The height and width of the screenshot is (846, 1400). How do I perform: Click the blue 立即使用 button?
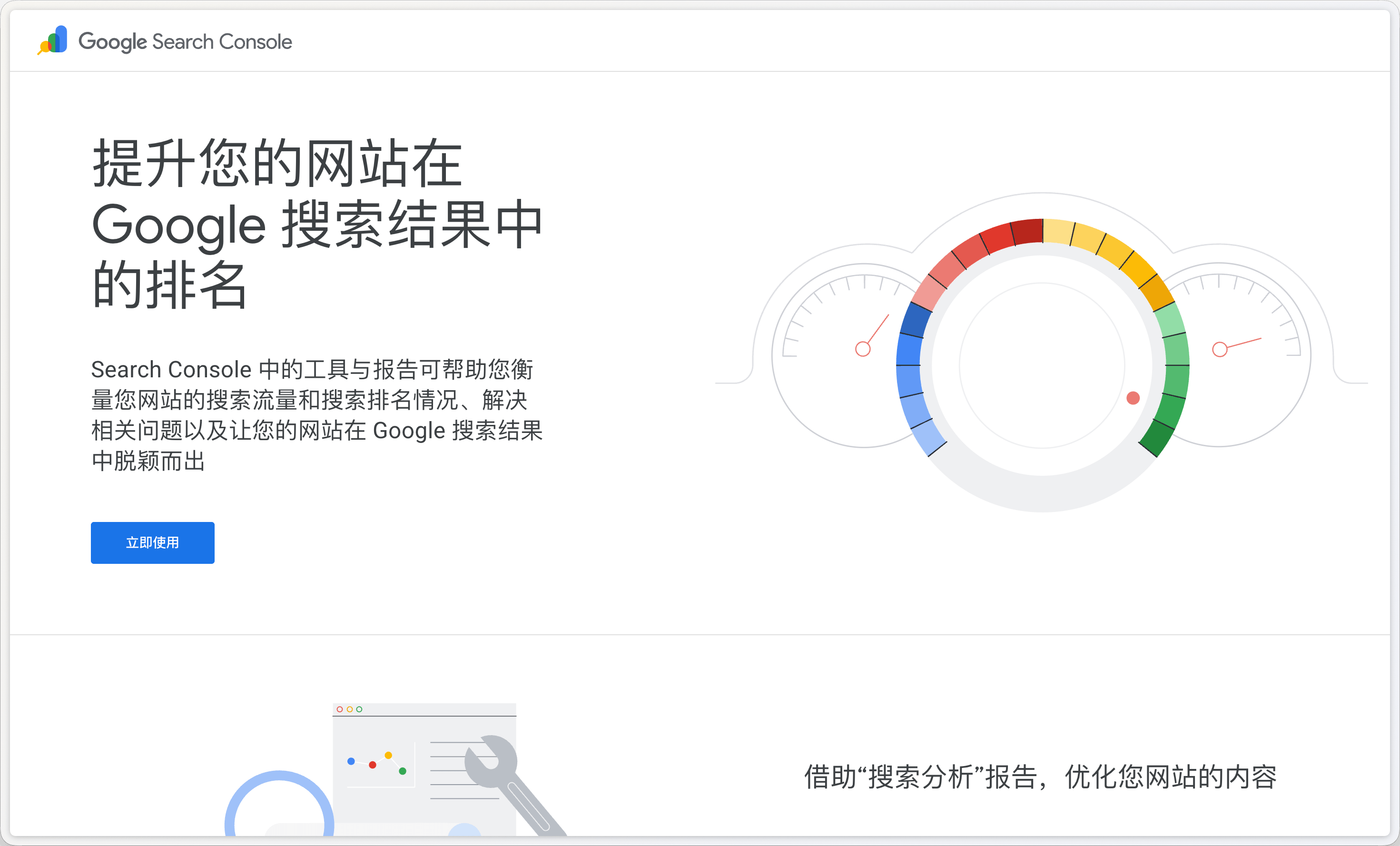pyautogui.click(x=152, y=542)
